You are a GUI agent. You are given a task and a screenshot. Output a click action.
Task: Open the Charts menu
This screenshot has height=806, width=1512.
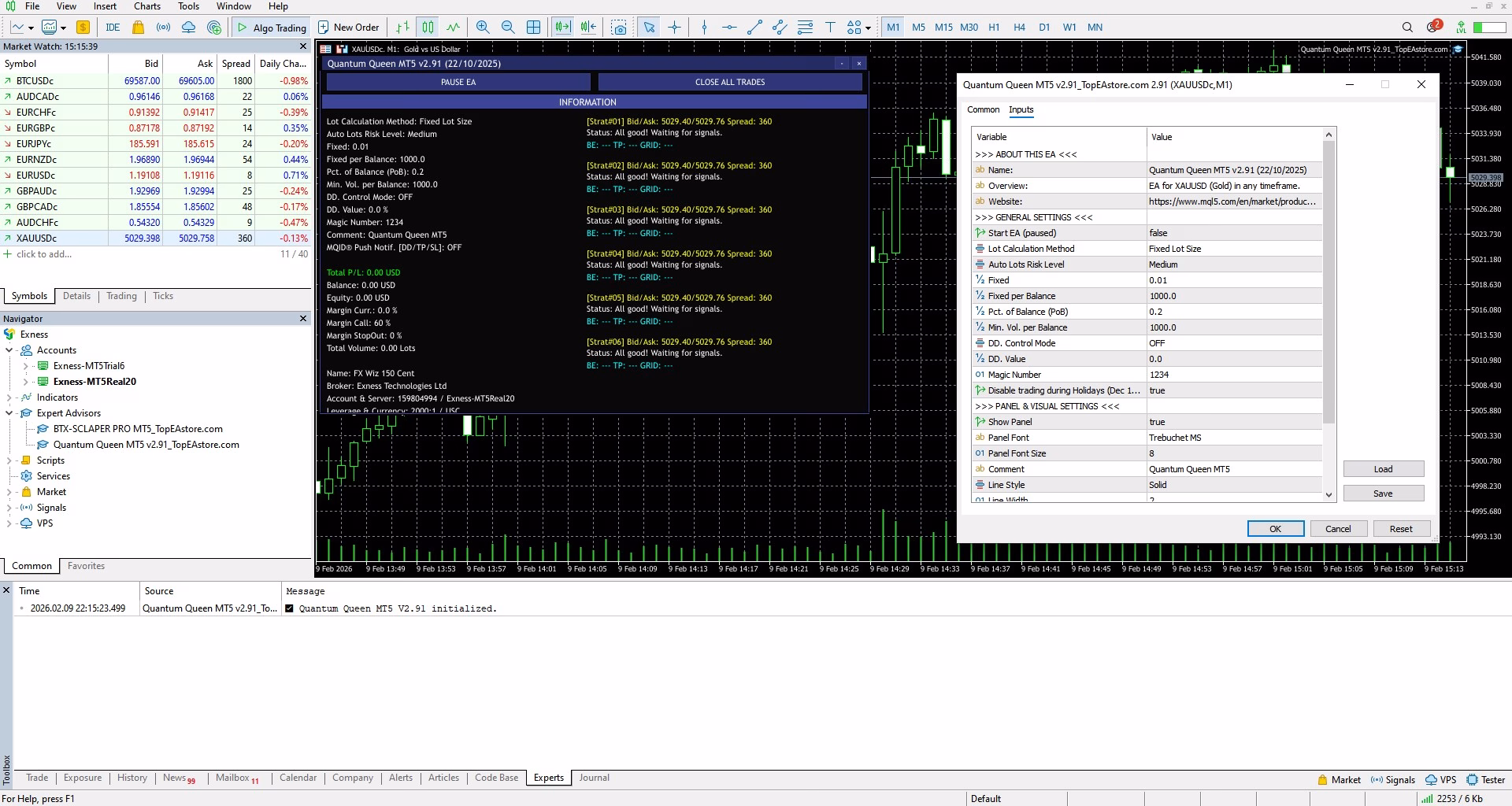click(147, 6)
